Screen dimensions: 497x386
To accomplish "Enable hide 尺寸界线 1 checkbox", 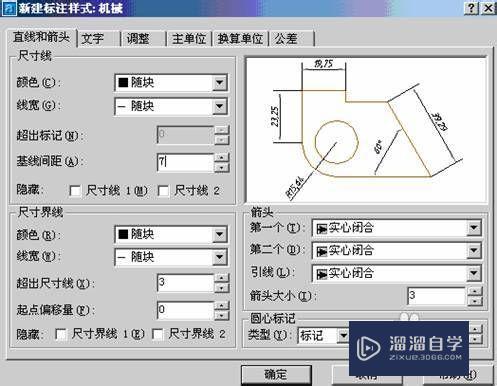I will [61, 334].
